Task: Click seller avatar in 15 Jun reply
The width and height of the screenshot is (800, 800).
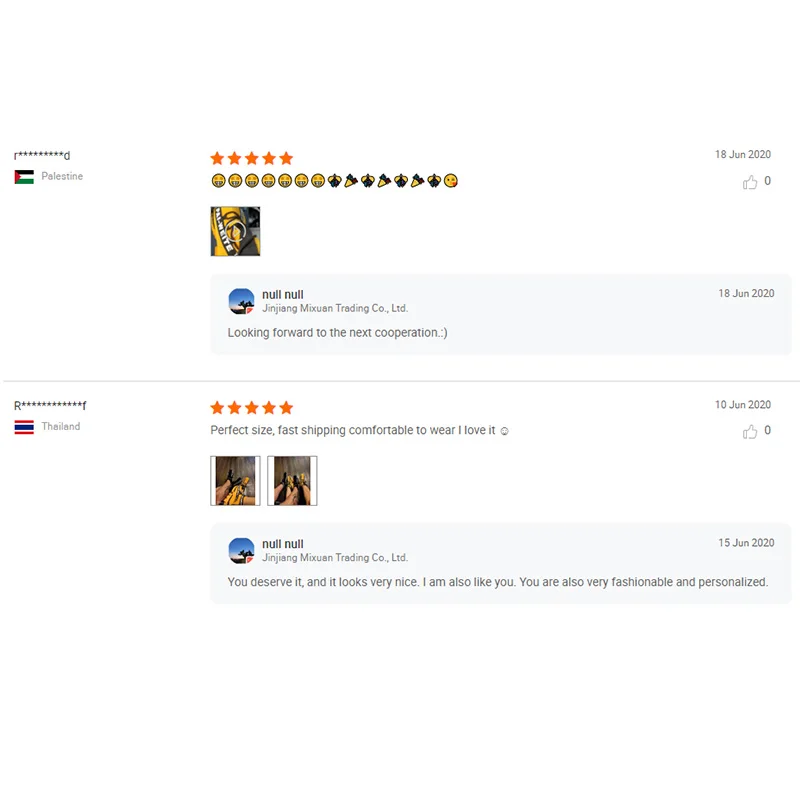Action: tap(241, 551)
